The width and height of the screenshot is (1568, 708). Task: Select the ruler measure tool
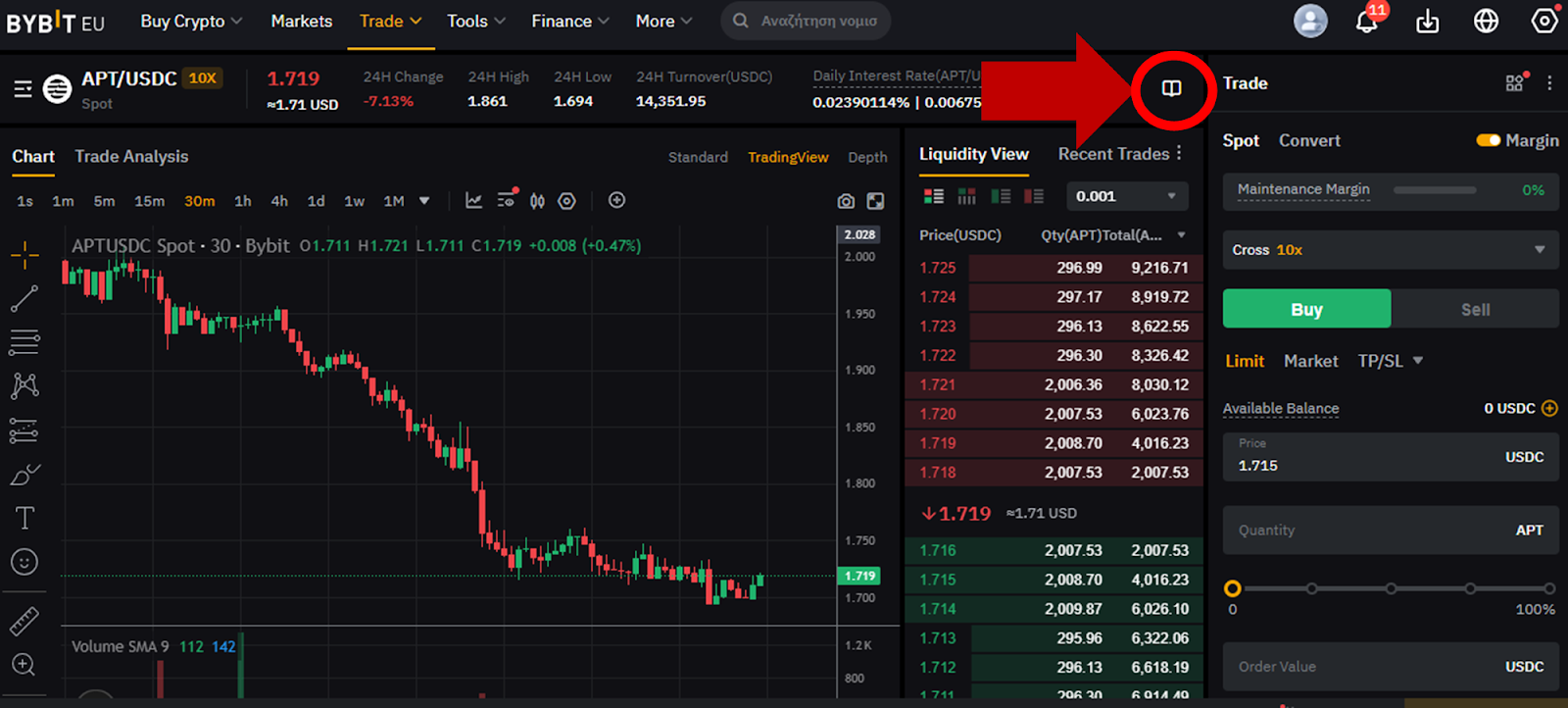(24, 621)
